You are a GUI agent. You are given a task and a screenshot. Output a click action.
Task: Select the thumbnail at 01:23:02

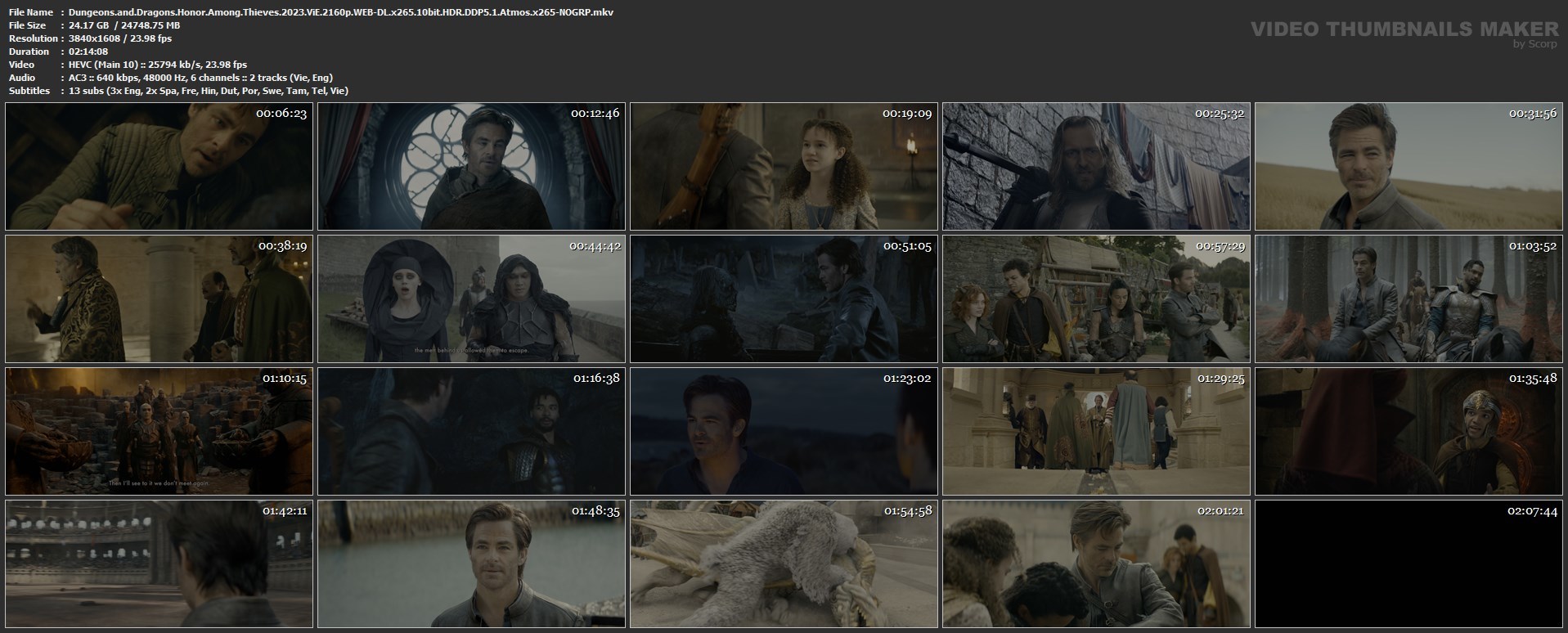click(x=784, y=431)
